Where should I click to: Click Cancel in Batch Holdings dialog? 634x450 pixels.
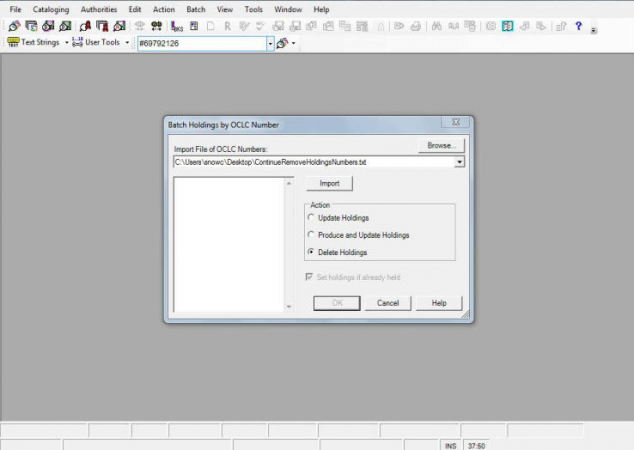(x=388, y=303)
